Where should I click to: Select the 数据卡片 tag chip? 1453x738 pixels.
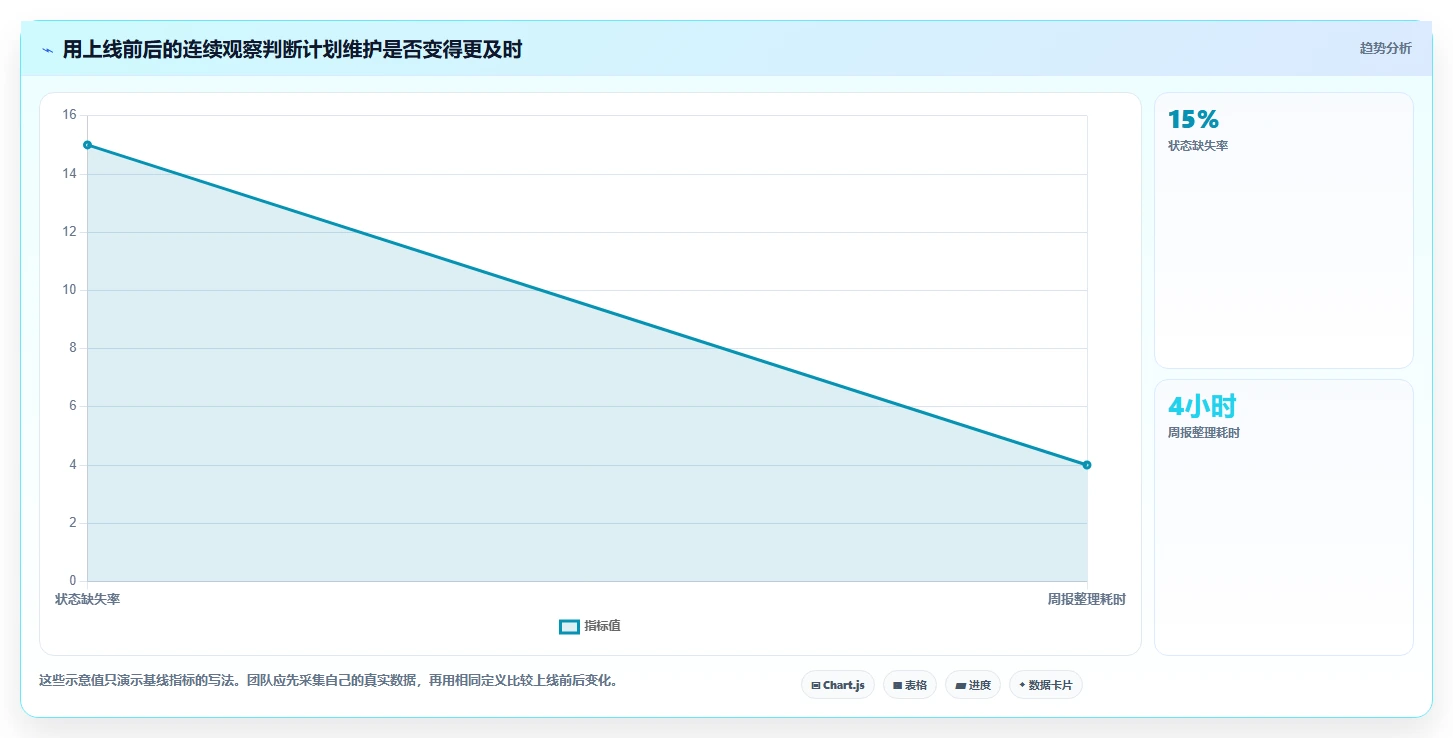(1046, 685)
